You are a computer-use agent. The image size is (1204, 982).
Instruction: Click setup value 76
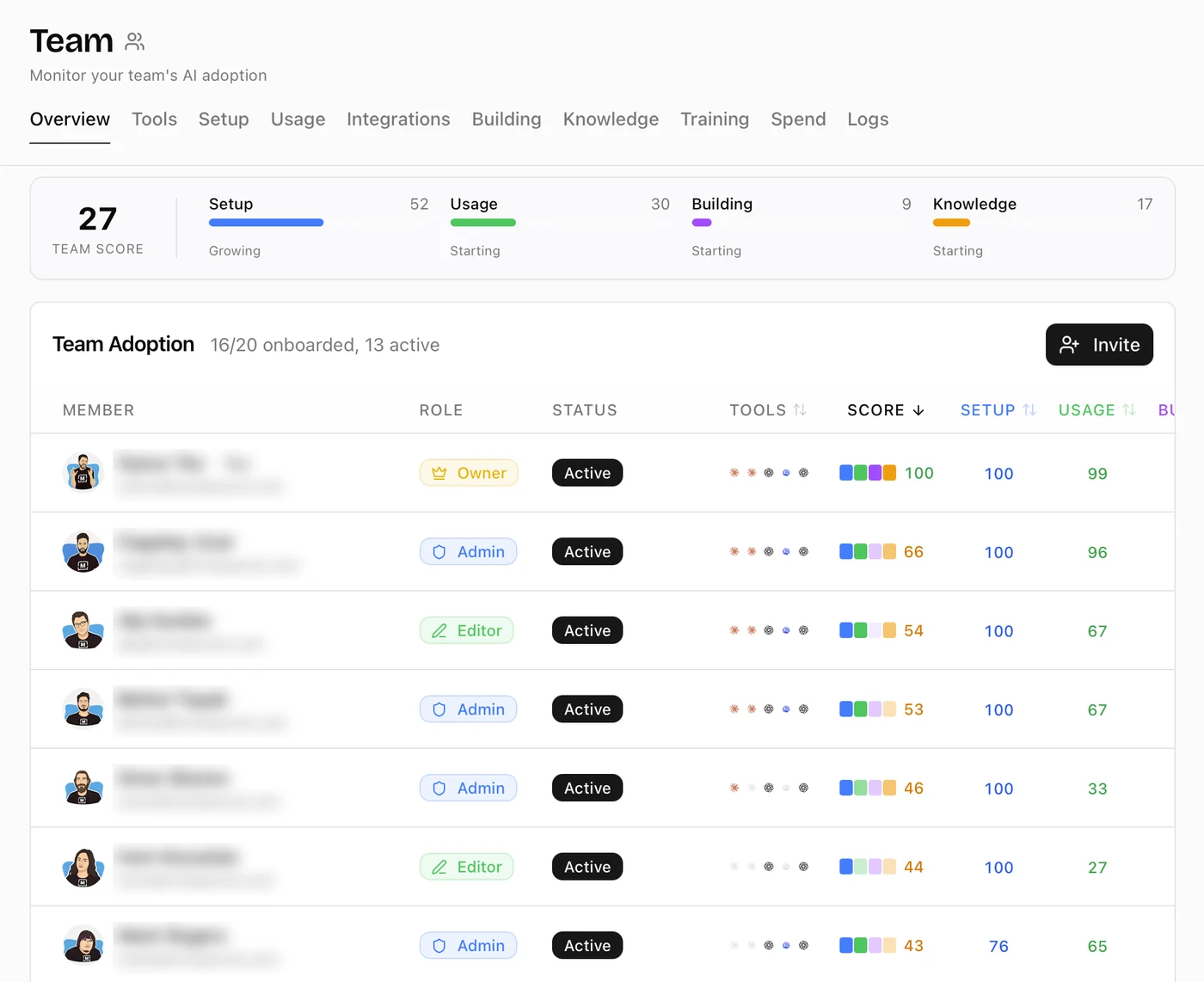coord(998,947)
